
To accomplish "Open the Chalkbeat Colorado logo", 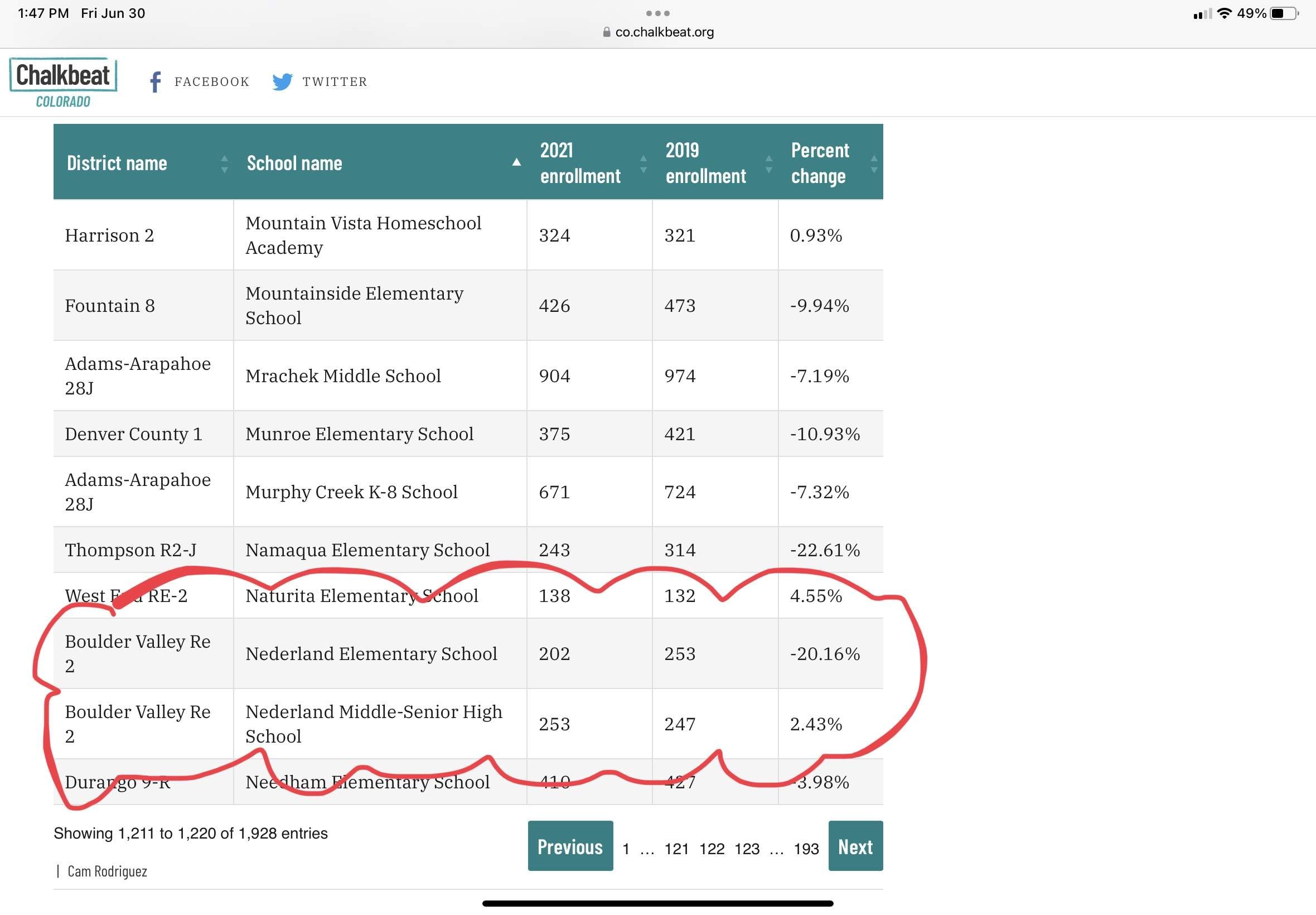I will 63,83.
